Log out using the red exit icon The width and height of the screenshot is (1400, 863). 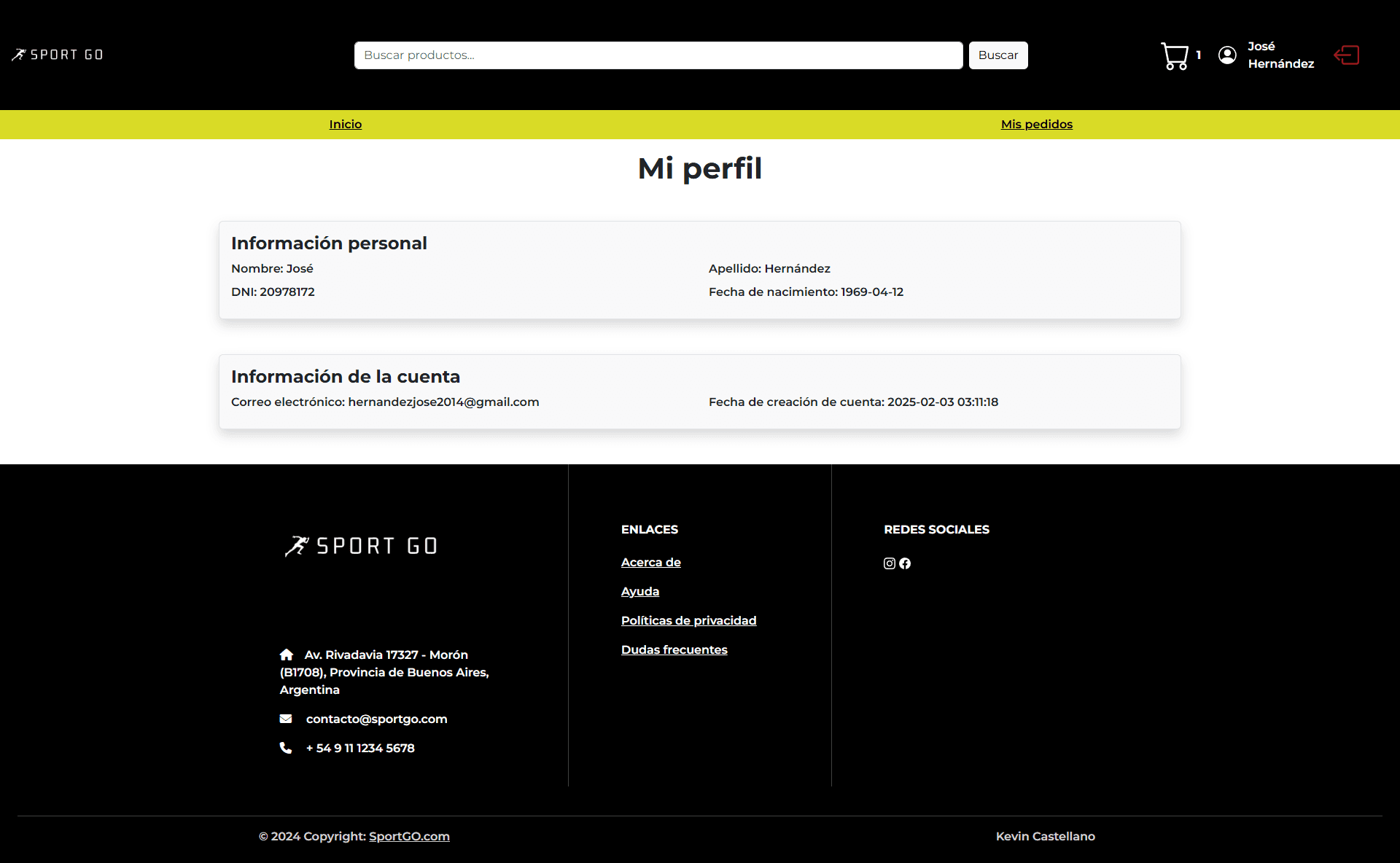click(x=1346, y=55)
